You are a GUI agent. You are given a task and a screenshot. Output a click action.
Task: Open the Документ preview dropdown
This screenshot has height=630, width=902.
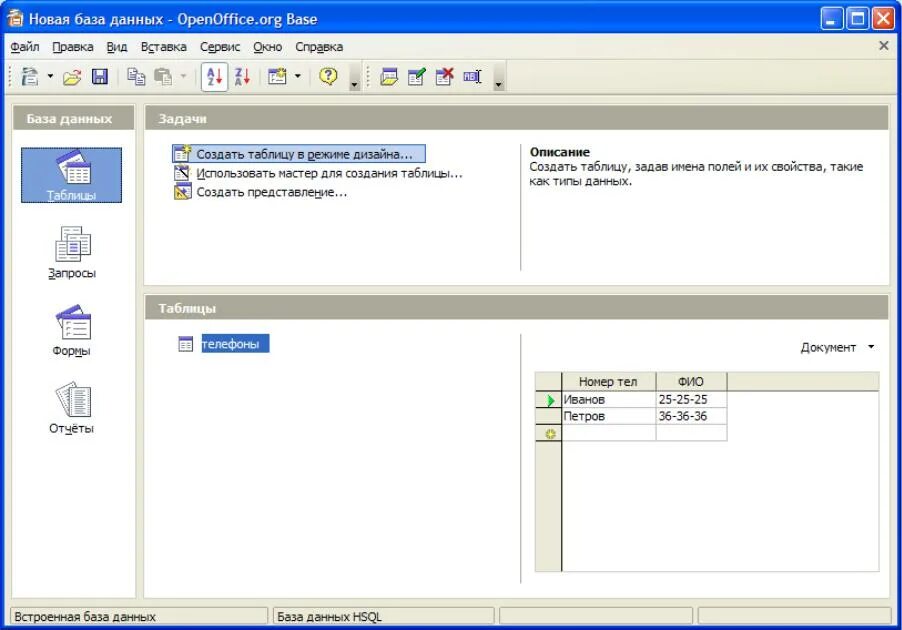point(838,348)
